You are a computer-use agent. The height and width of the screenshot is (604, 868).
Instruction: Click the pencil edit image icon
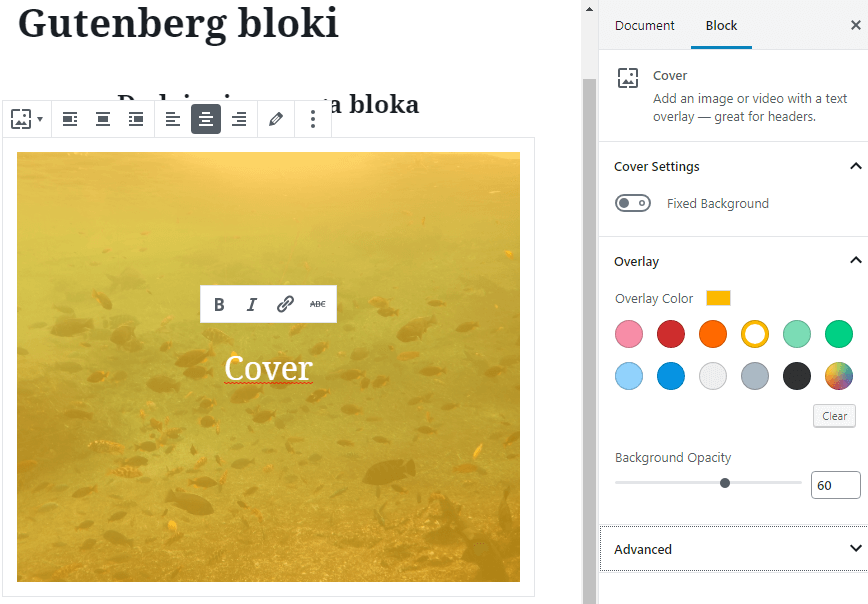pyautogui.click(x=276, y=119)
